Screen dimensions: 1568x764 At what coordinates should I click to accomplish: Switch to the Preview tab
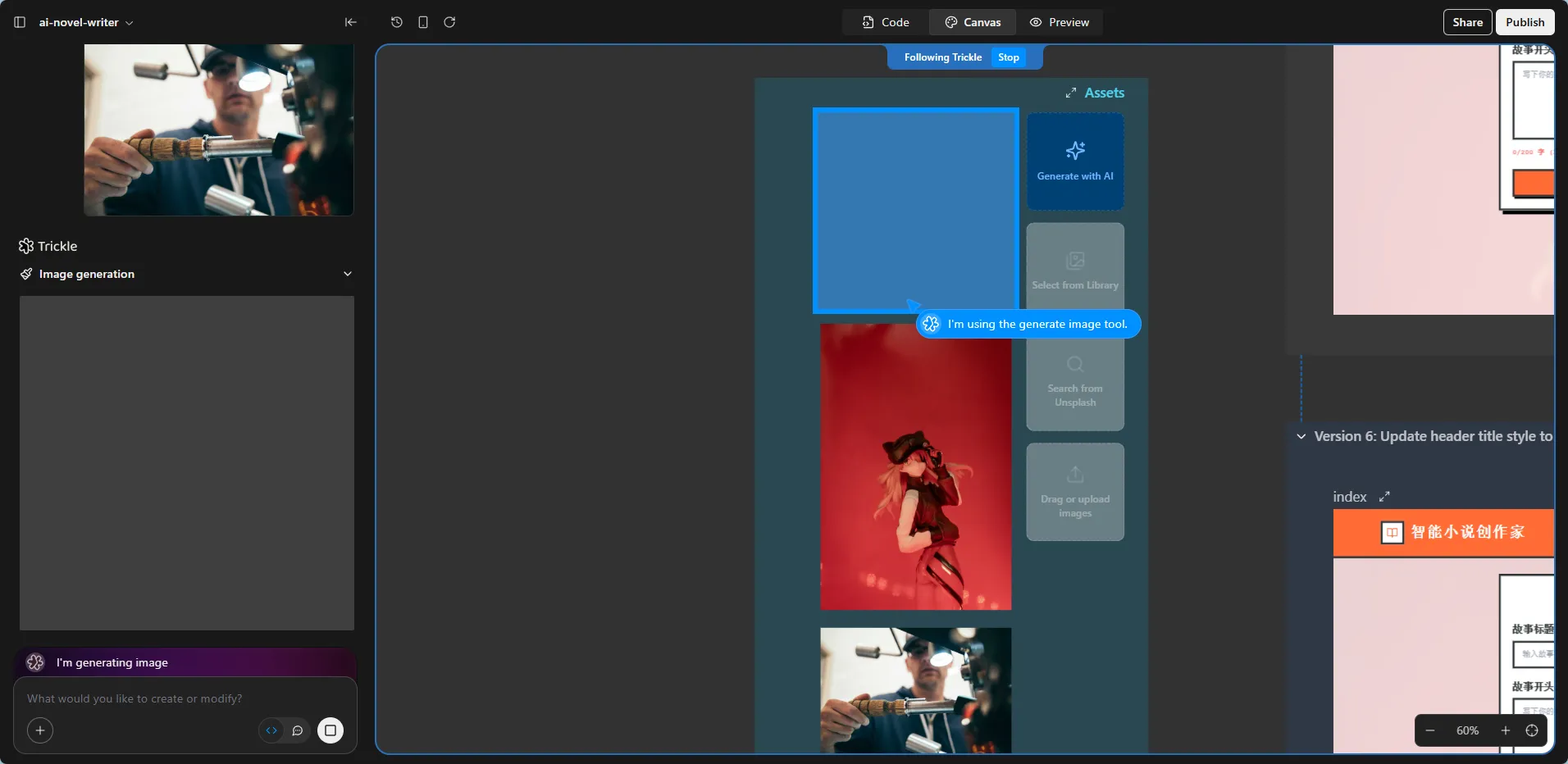click(1060, 22)
